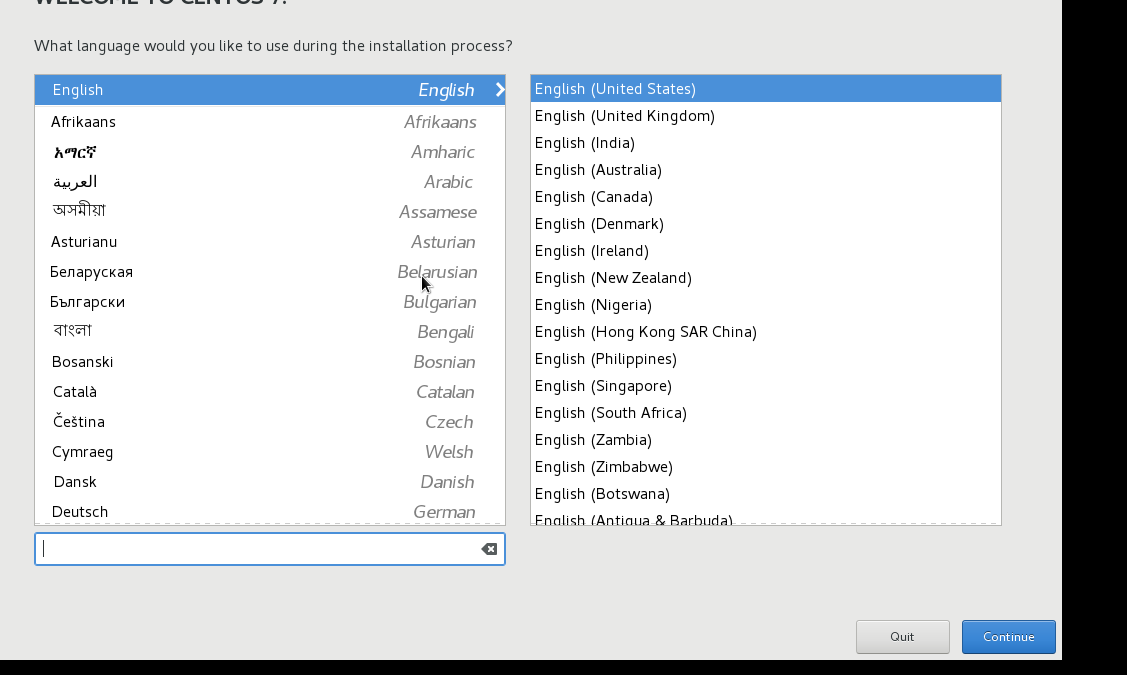
Task: Pick English (Australia) locale
Action: tap(765, 170)
